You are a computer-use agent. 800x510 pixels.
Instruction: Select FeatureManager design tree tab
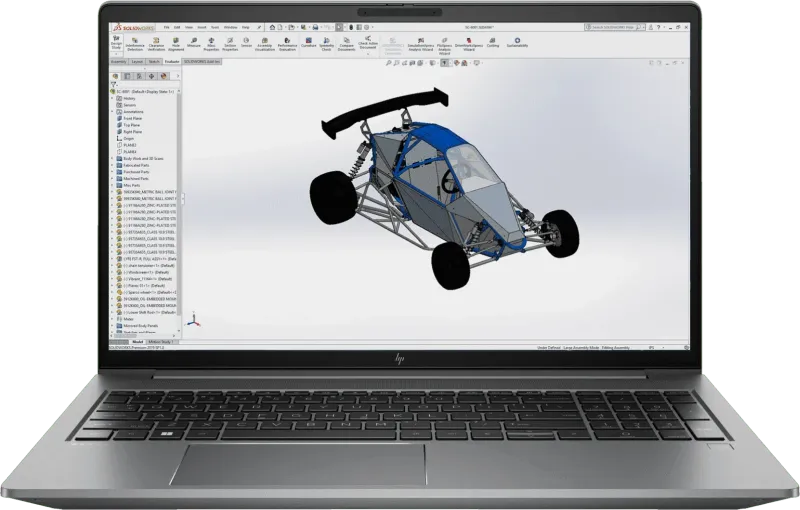[115, 76]
